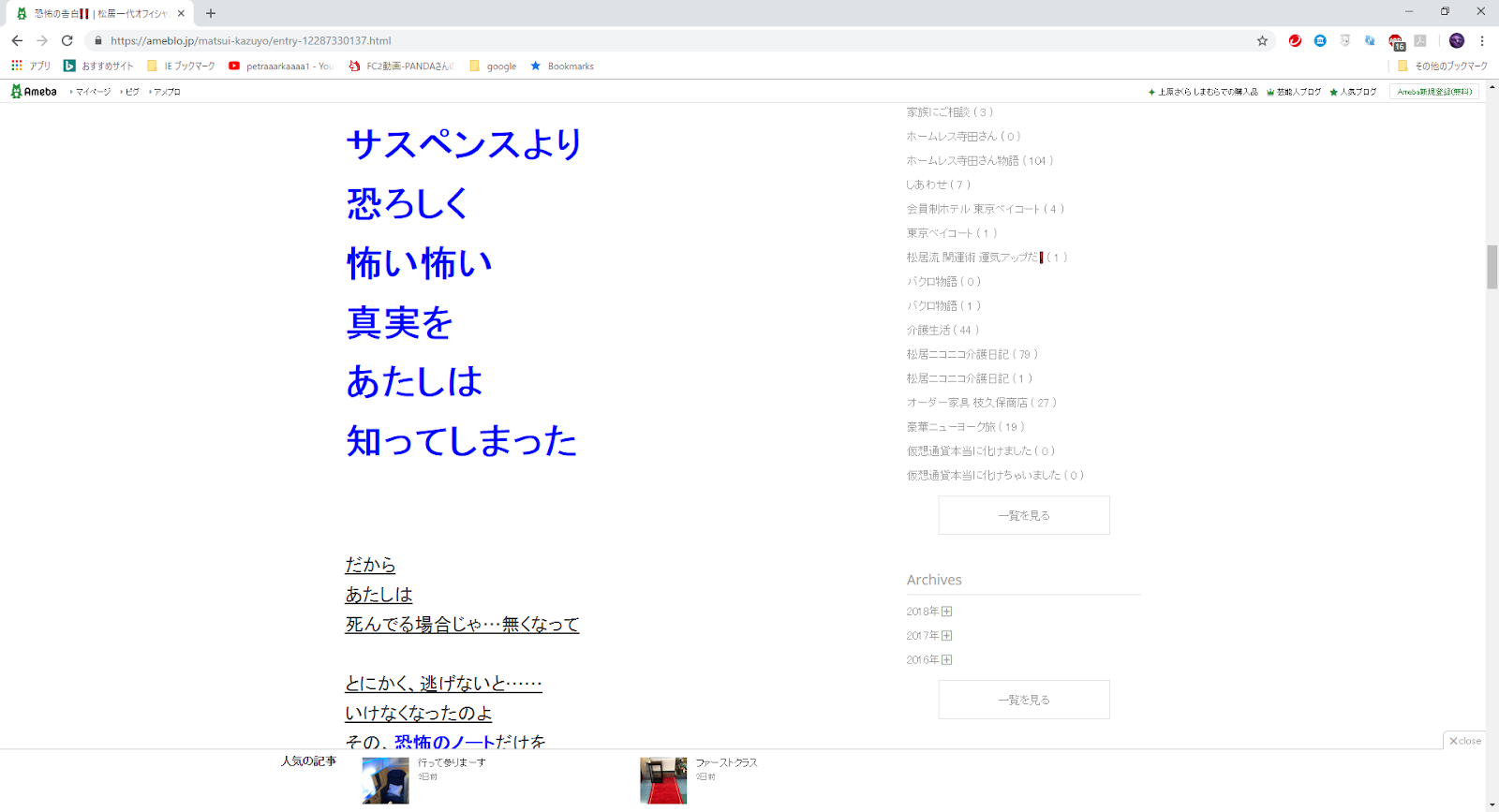
Task: Open the アプリ apps shortcut
Action: [31, 66]
